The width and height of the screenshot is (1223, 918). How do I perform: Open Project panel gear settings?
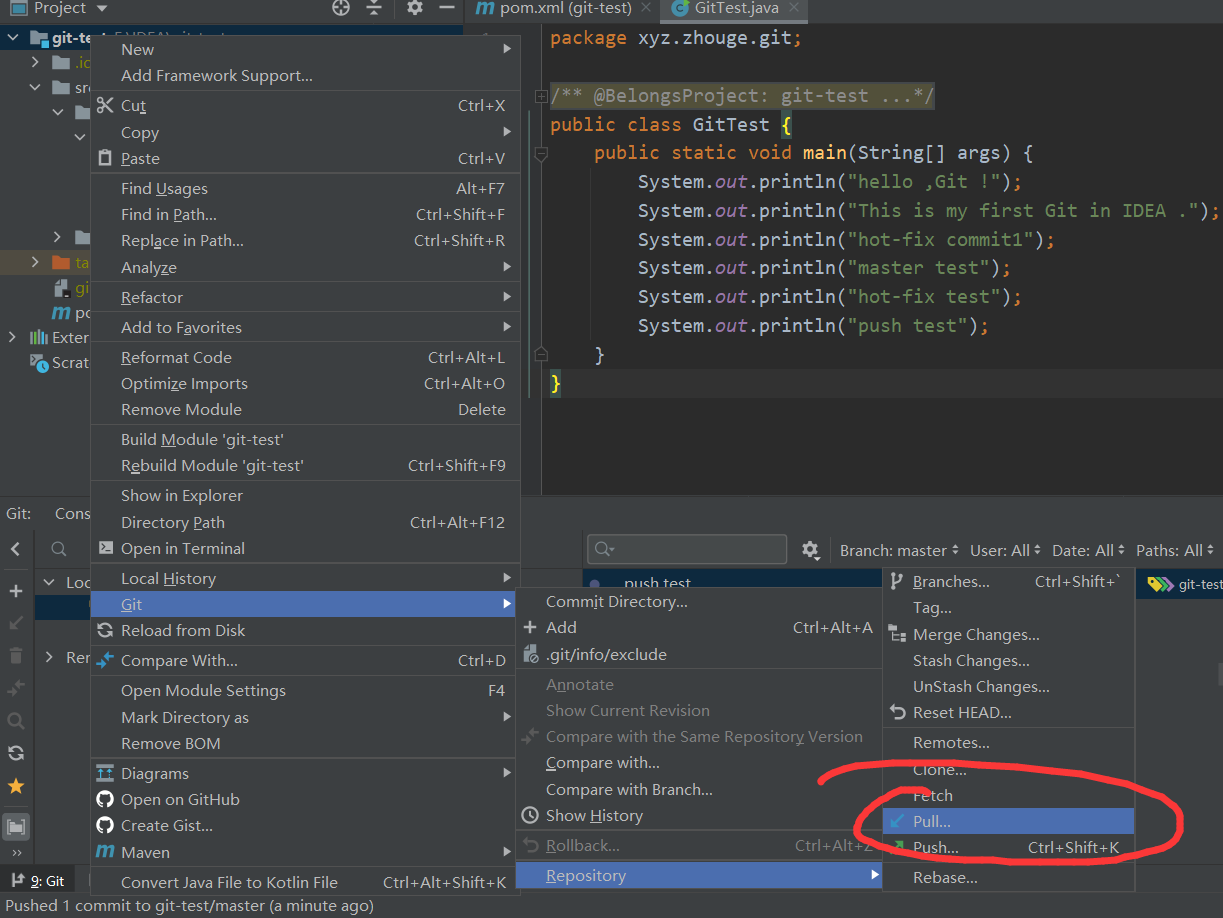(415, 8)
